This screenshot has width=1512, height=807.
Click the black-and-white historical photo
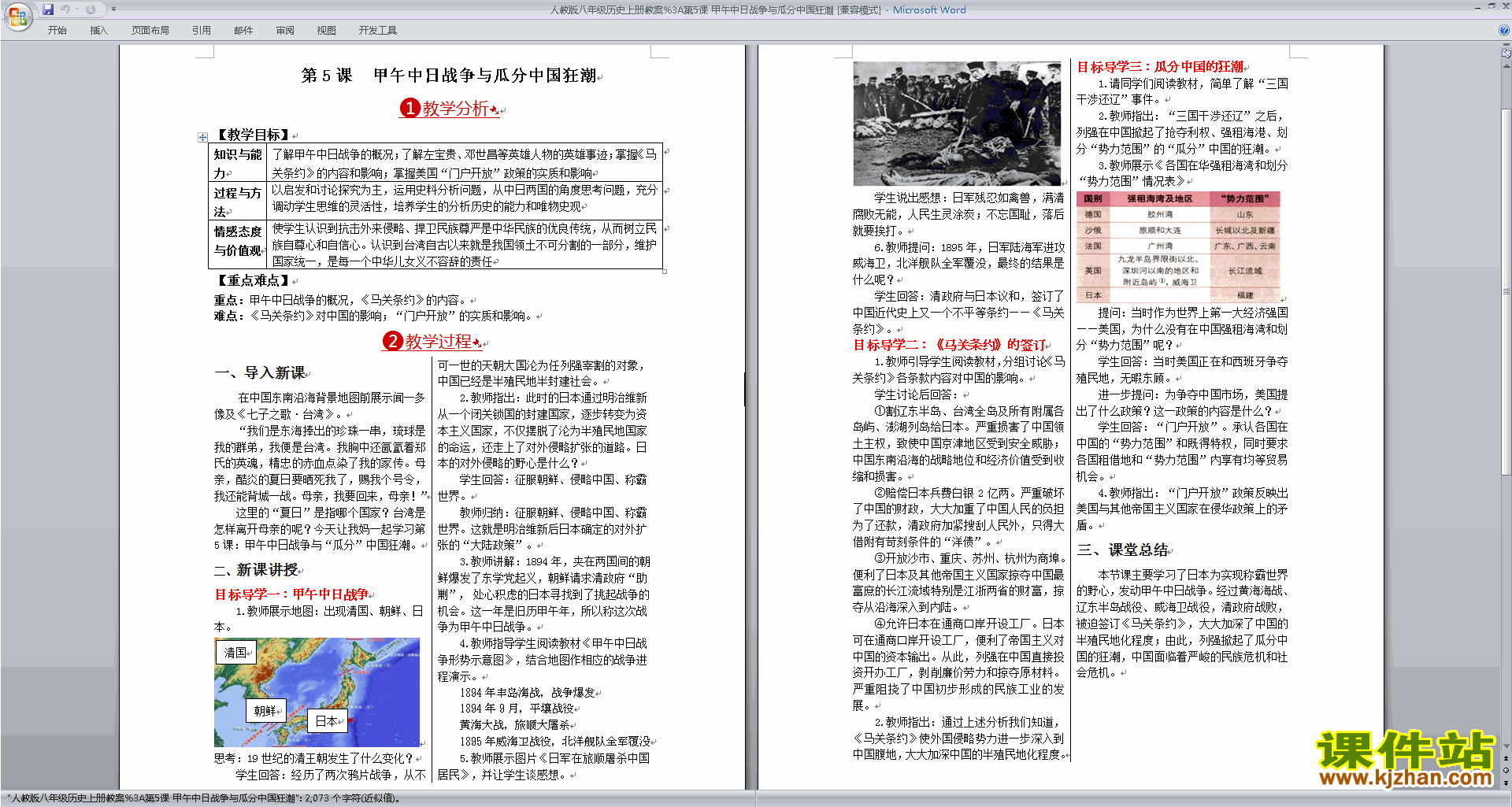[957, 124]
